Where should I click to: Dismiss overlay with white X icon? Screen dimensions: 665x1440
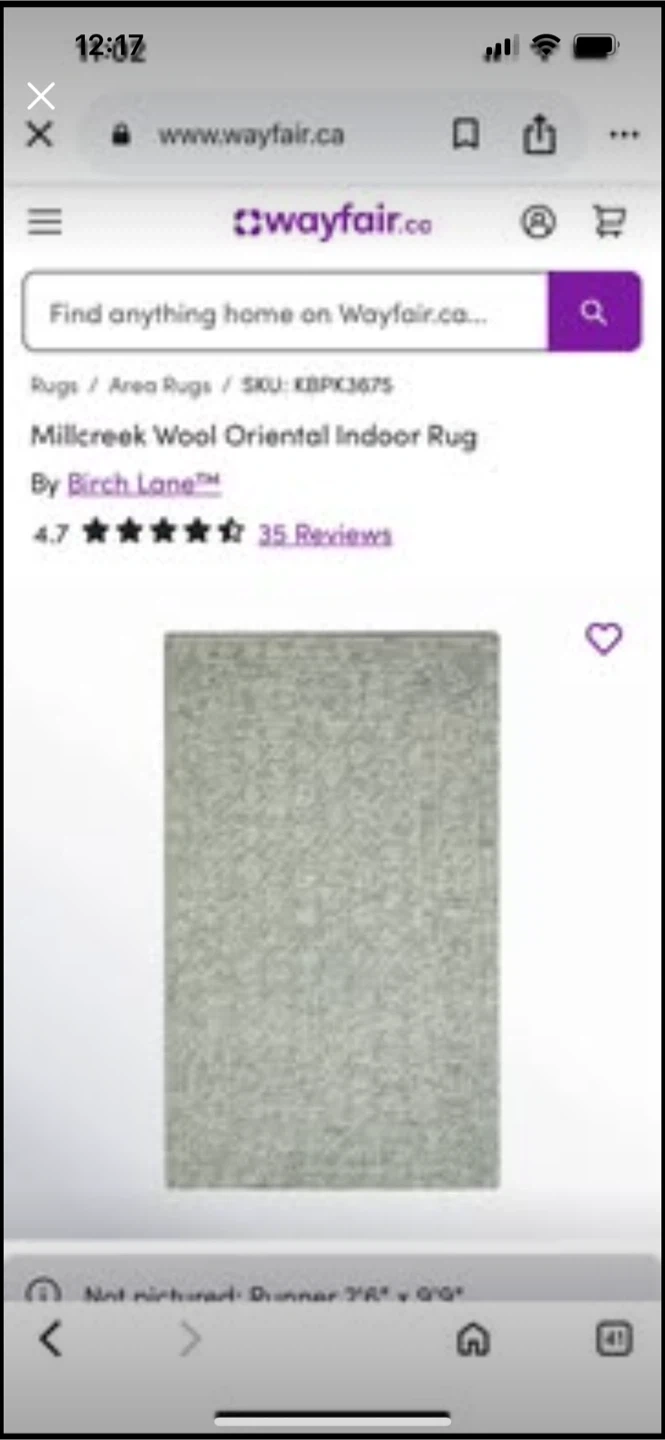[x=41, y=96]
